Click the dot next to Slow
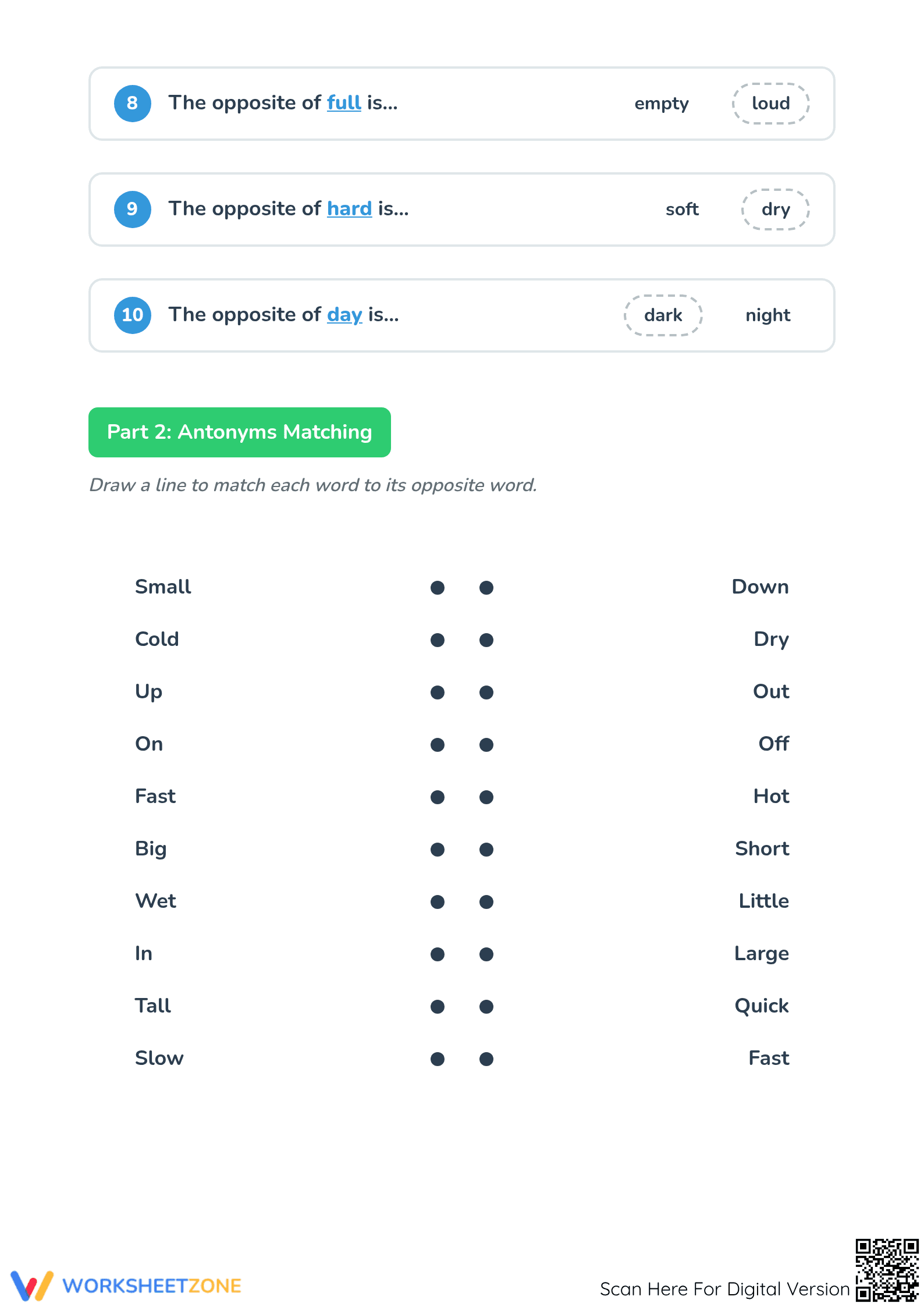Image resolution: width=924 pixels, height=1307 pixels. [x=438, y=1059]
